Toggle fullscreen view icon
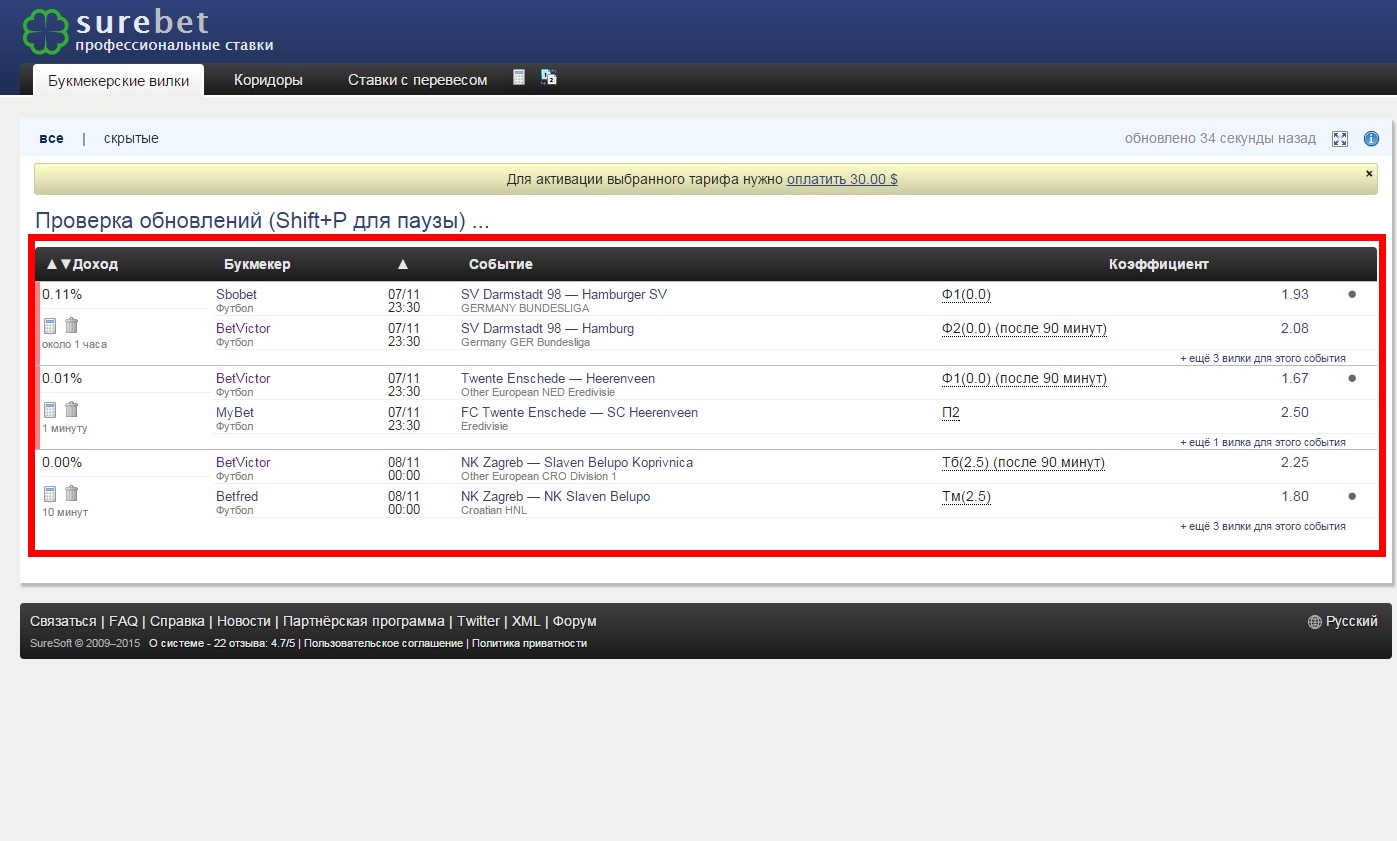Viewport: 1397px width, 841px height. point(1340,139)
